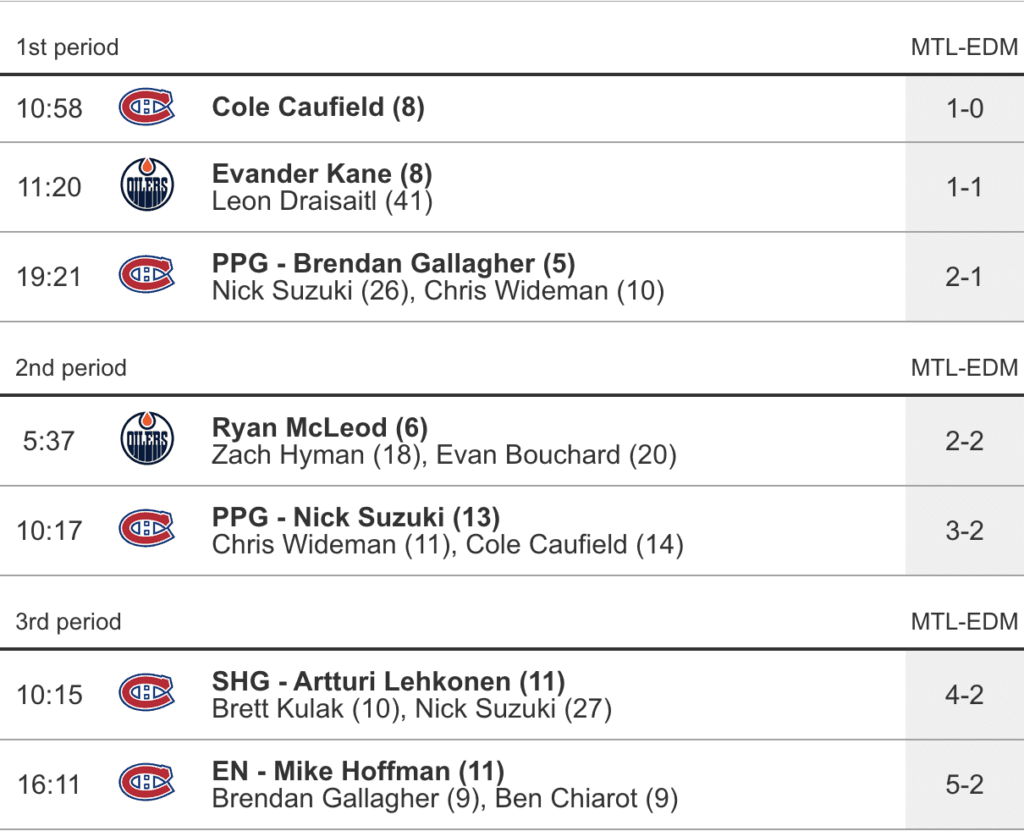Click the Canadiens logo beside Cole Caufield's 10:58 goal

click(146, 107)
